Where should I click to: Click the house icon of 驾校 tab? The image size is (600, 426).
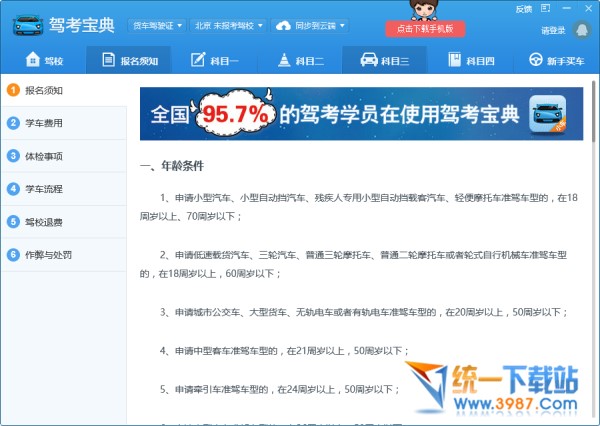33,59
